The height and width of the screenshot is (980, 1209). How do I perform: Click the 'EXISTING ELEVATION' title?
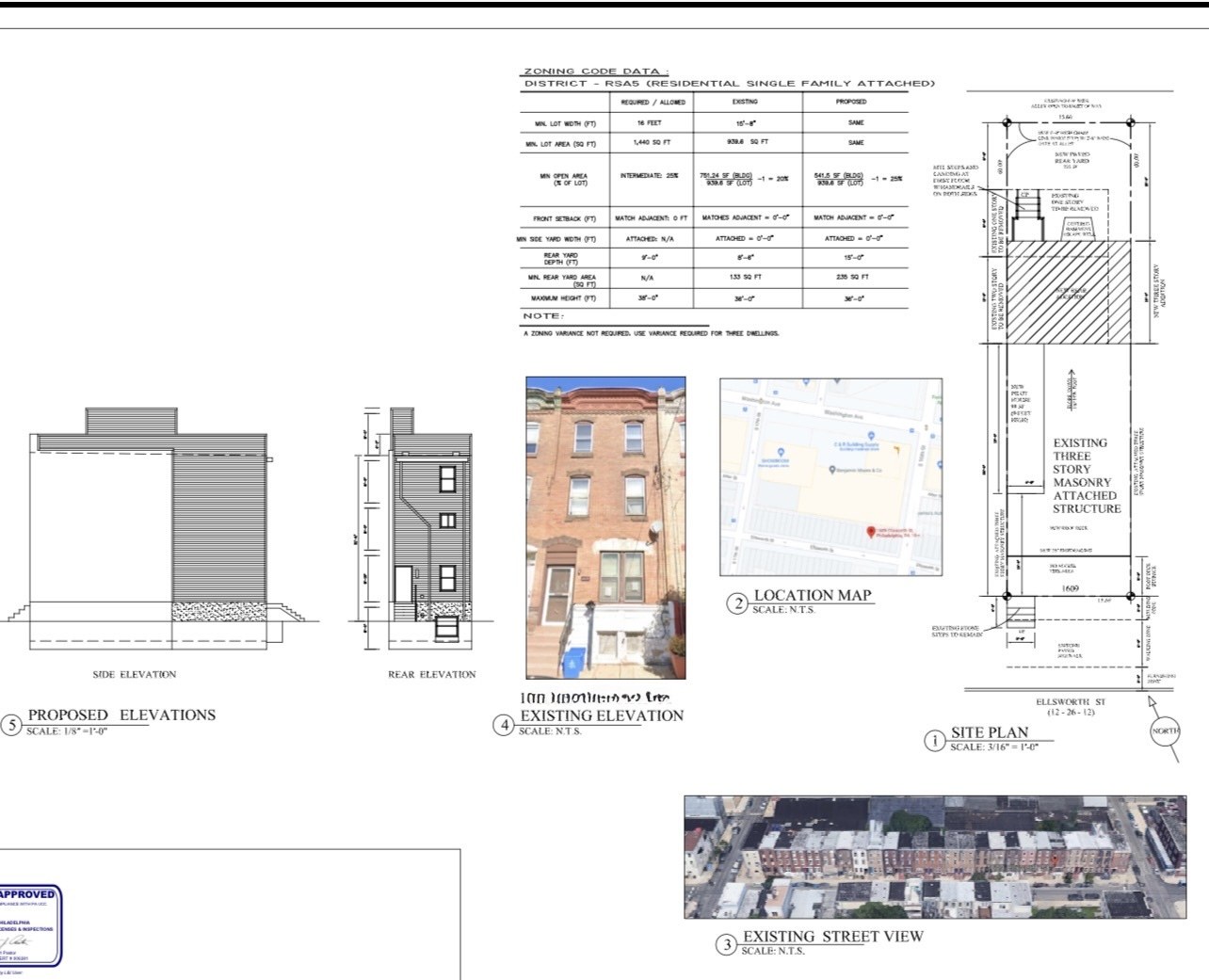(x=602, y=715)
